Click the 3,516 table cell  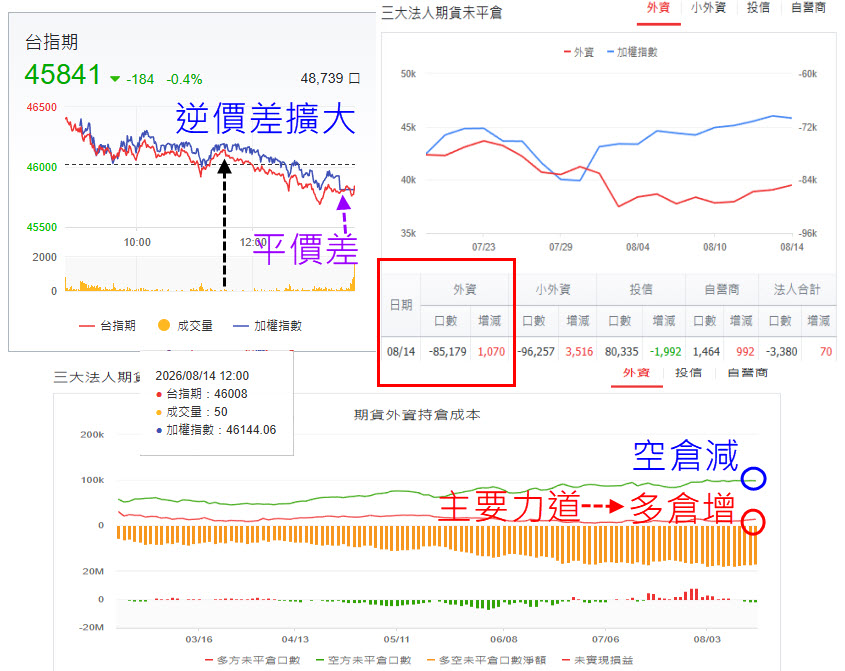pyautogui.click(x=579, y=352)
